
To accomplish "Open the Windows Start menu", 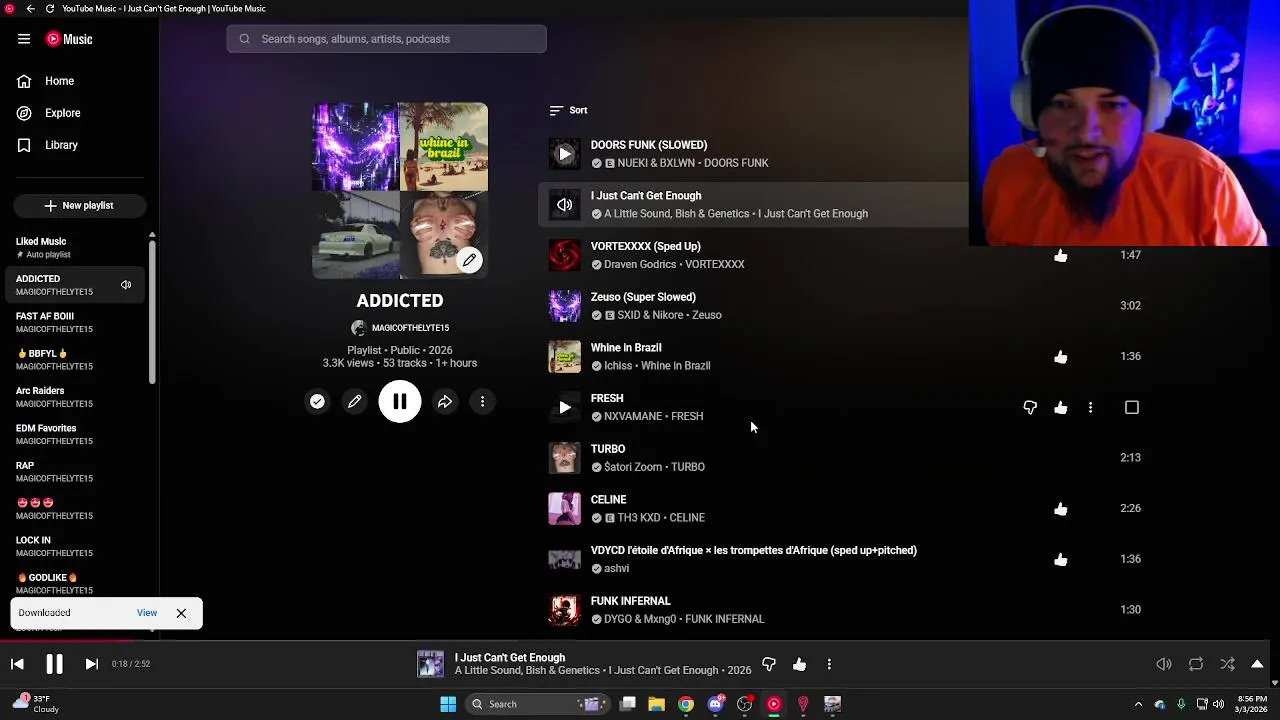I will tap(448, 704).
